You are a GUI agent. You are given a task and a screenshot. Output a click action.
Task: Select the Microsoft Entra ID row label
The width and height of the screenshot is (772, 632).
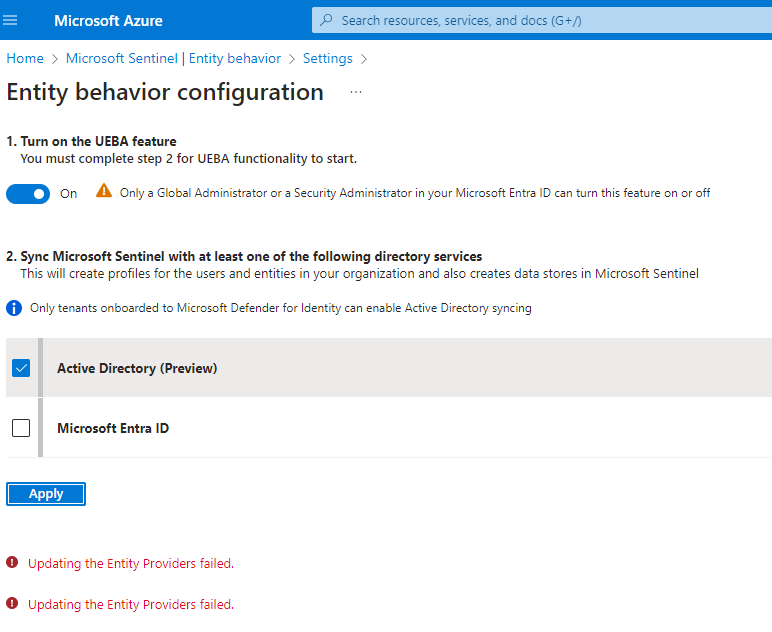click(x=113, y=428)
